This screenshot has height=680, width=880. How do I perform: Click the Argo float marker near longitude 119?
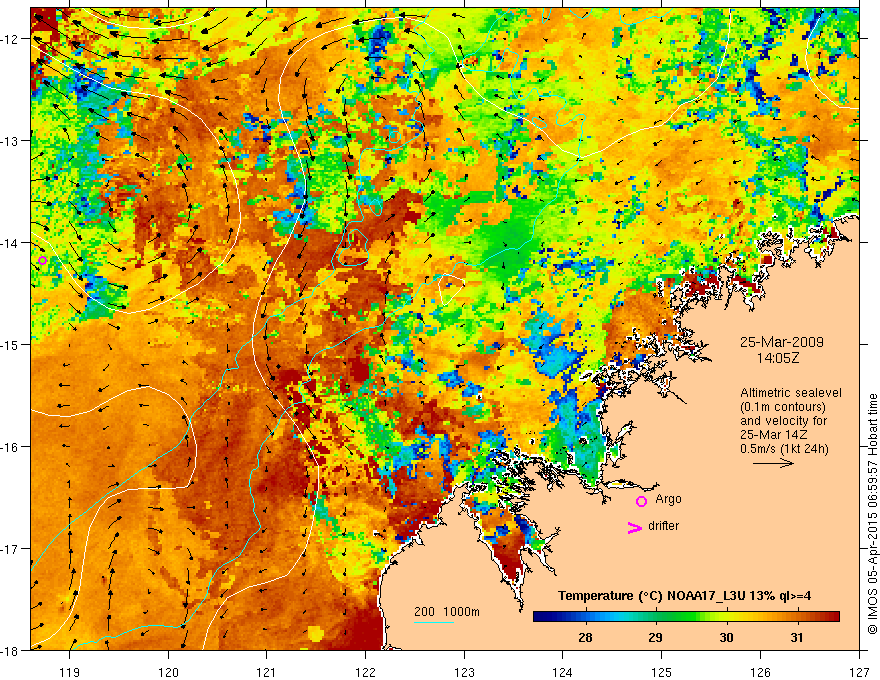coord(42,260)
